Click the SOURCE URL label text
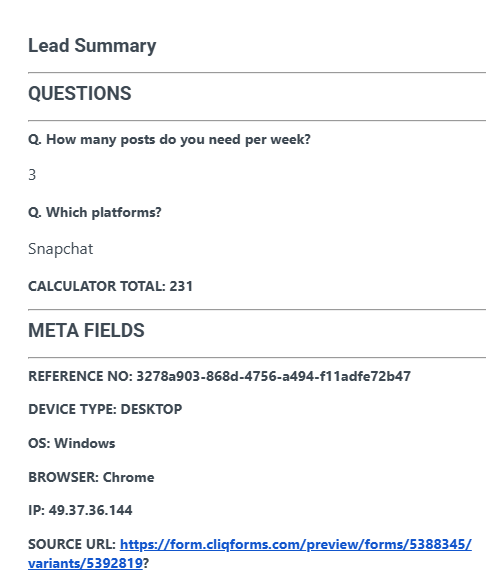486x583 pixels. click(x=72, y=545)
